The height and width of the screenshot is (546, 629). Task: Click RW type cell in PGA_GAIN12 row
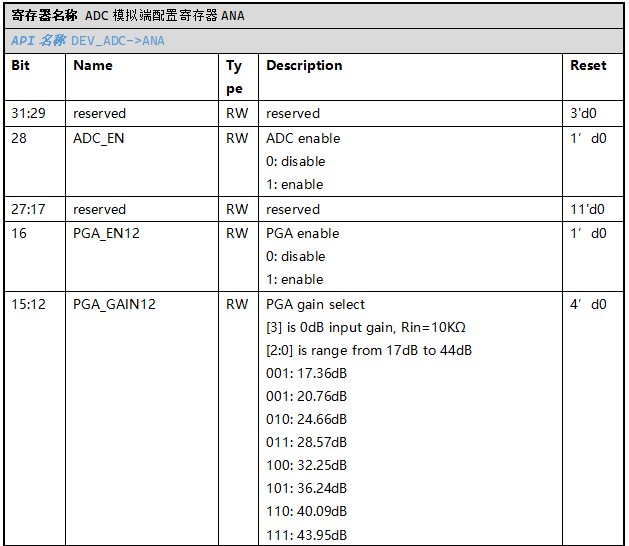coord(237,304)
